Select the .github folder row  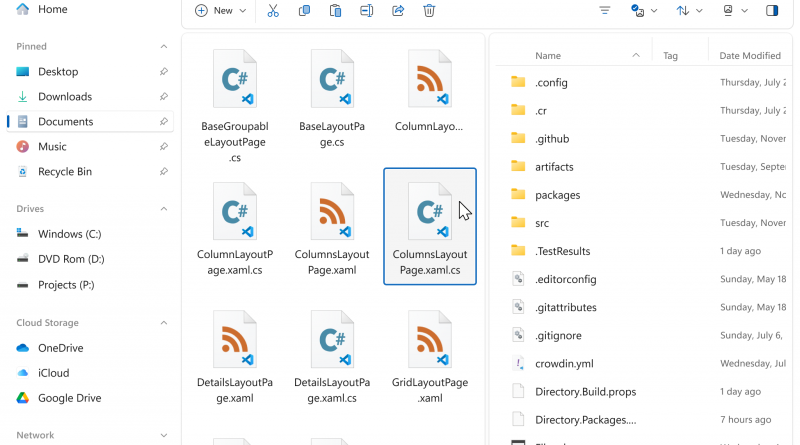tap(644, 138)
